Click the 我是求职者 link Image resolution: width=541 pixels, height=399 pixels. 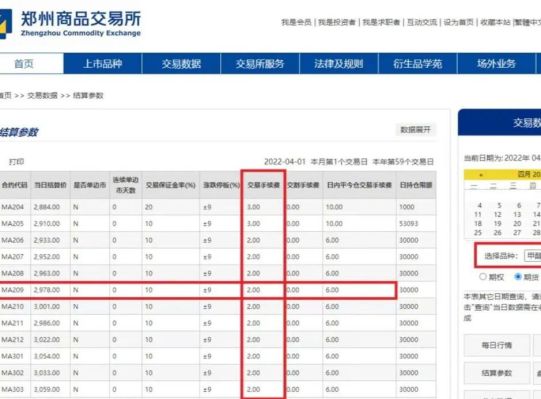click(x=381, y=22)
